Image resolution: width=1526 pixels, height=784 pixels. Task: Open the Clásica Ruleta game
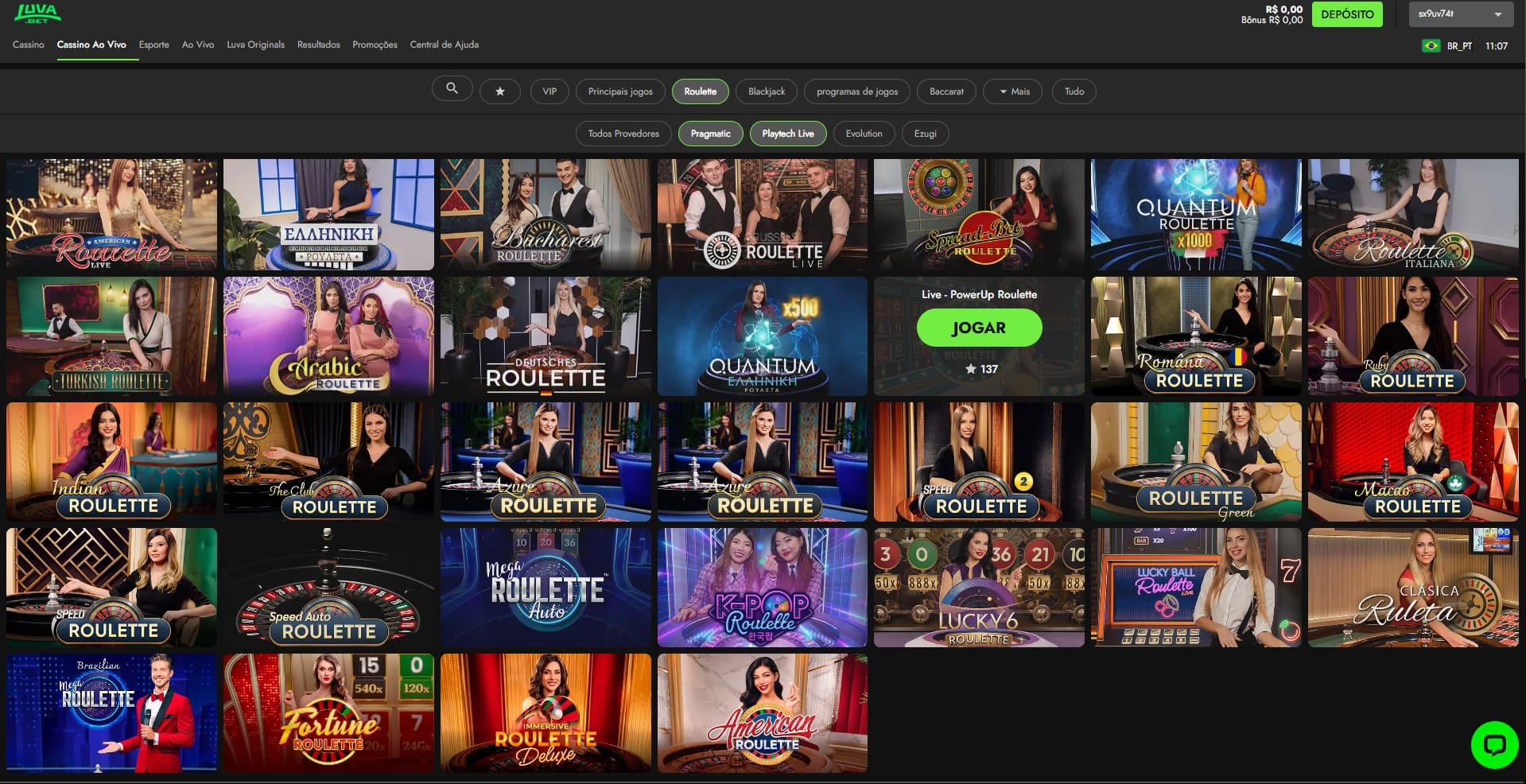1413,587
